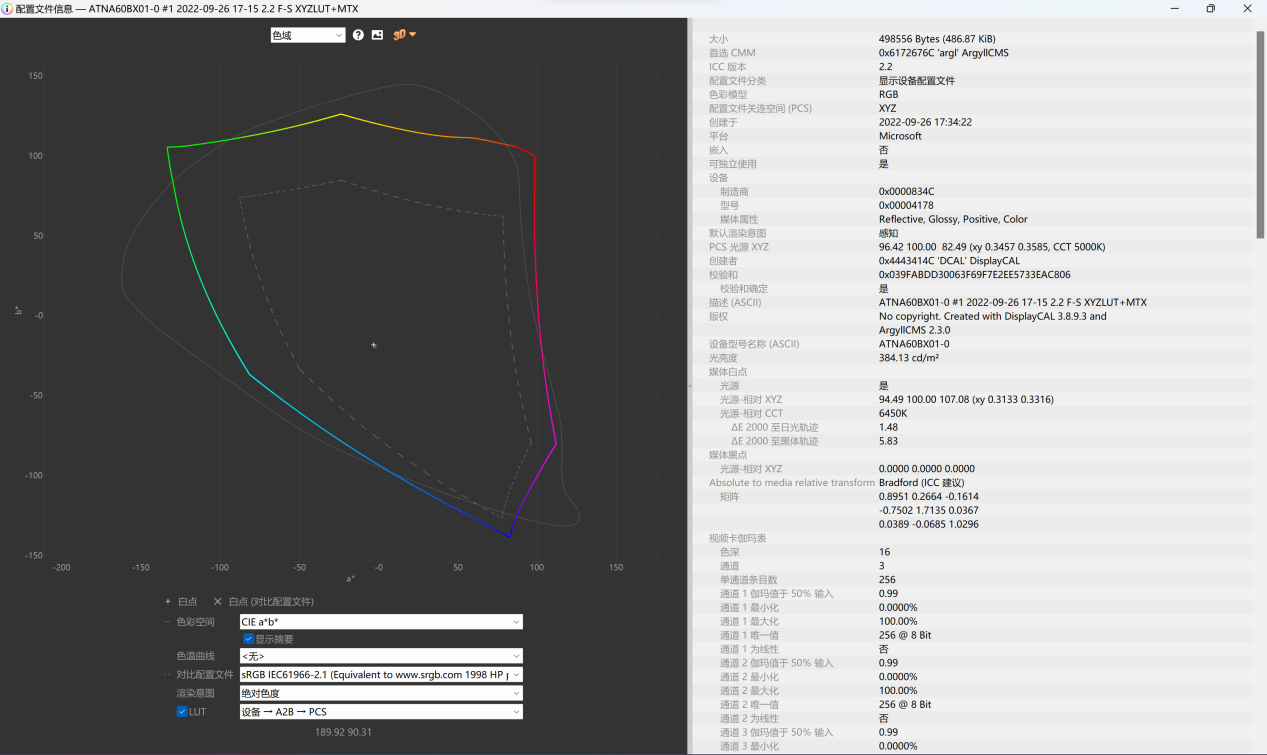
Task: Select the 单通道条目数 256 row
Action: point(972,580)
